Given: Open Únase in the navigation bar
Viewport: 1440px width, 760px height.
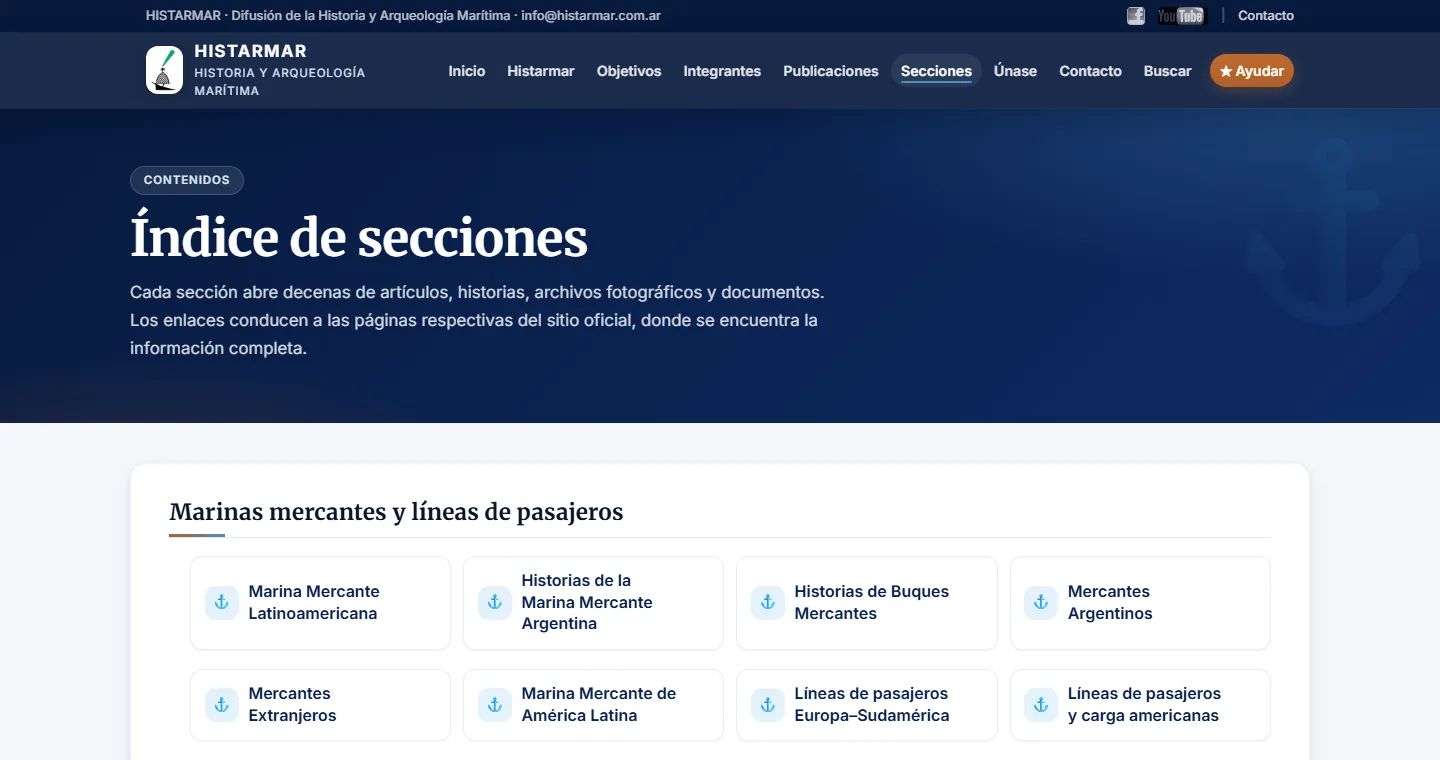Looking at the screenshot, I should [1015, 71].
